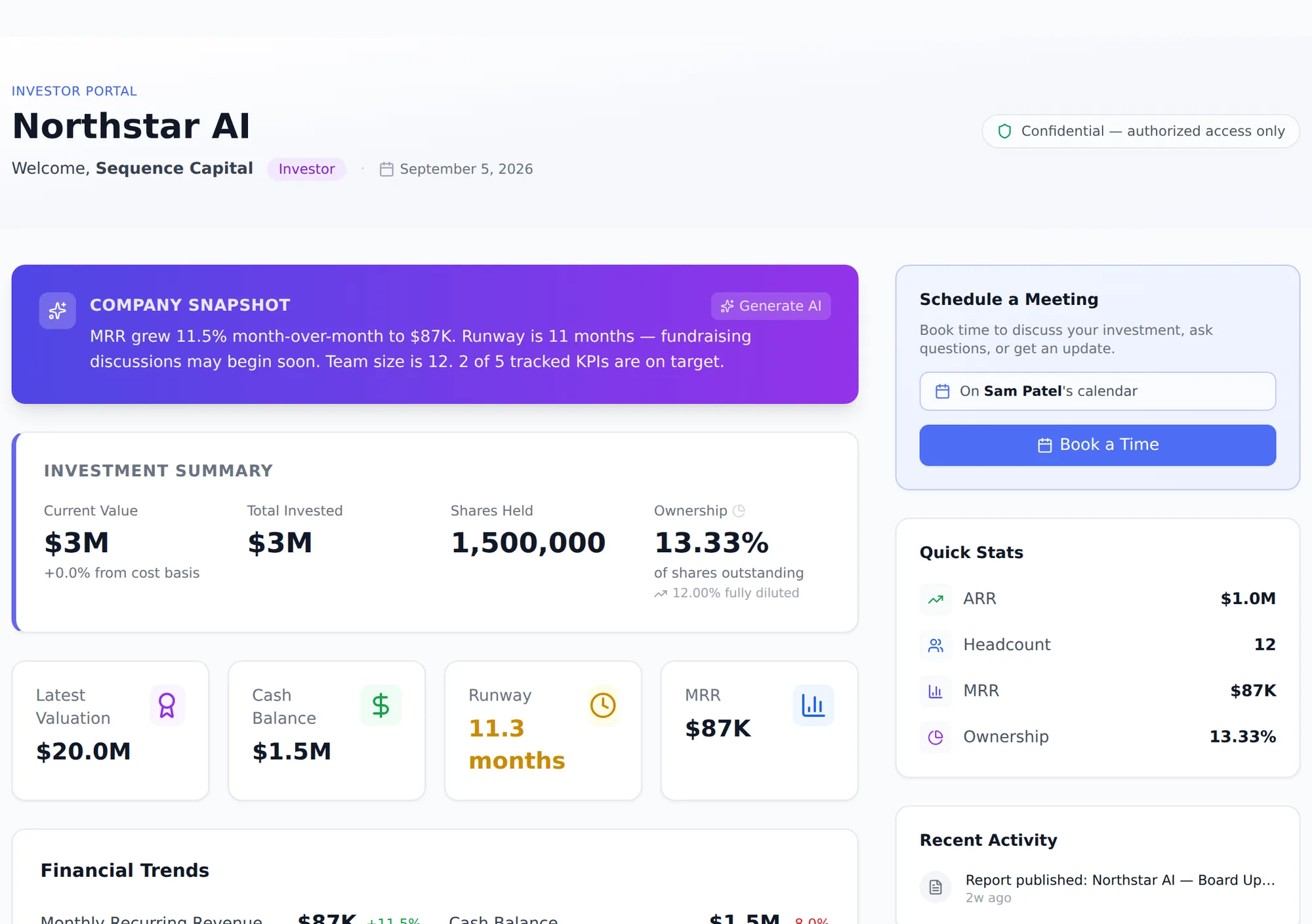
Task: Click the Northstar AI heading
Action: click(x=131, y=126)
